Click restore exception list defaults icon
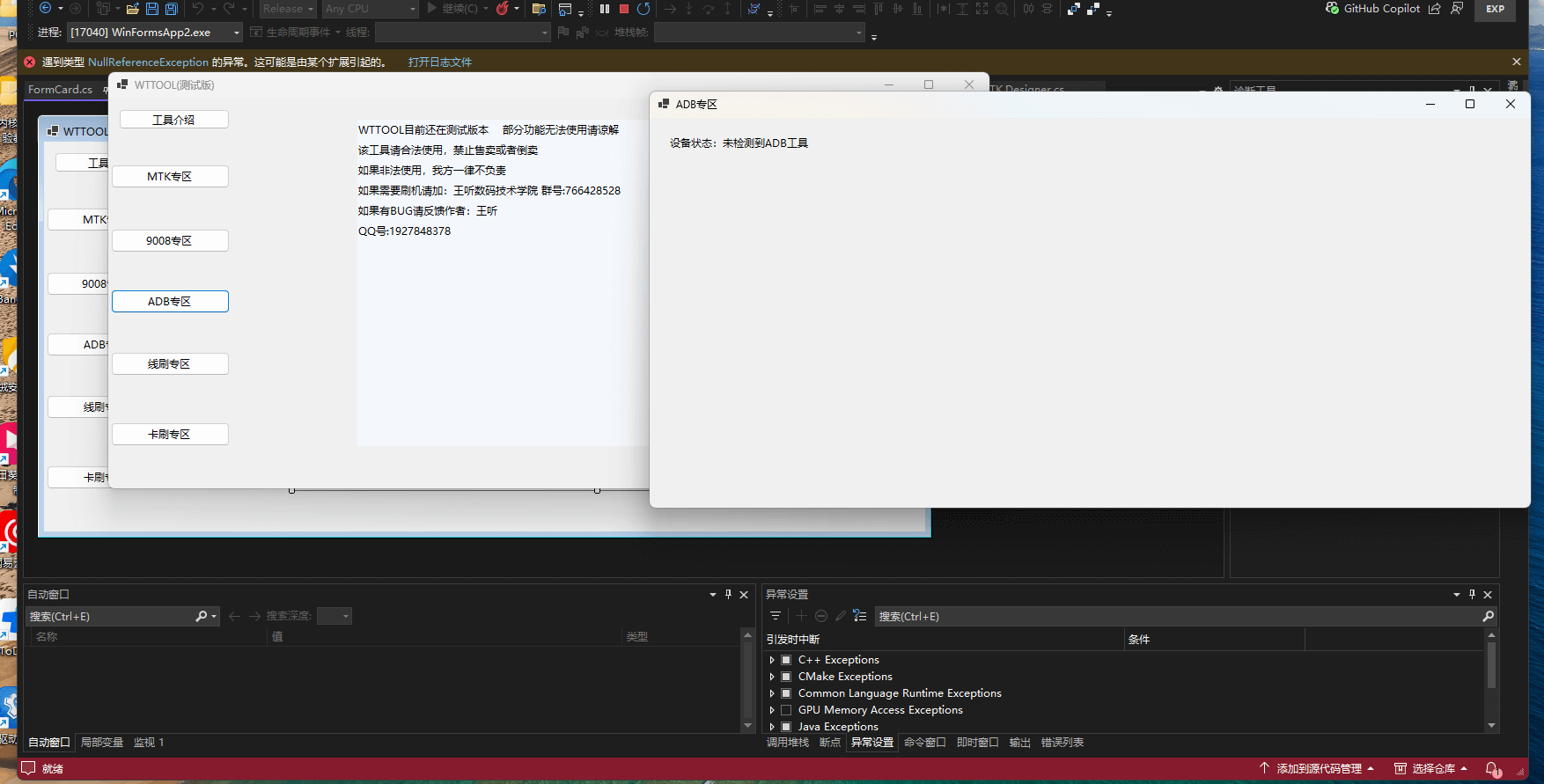 tap(860, 616)
